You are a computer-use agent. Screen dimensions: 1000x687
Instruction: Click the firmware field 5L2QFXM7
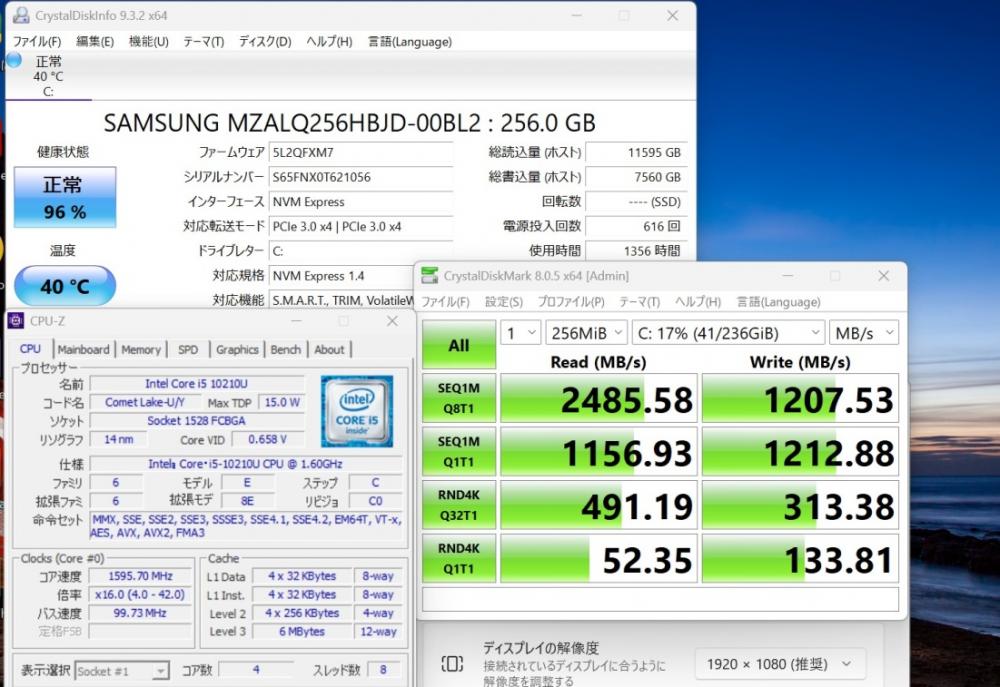click(x=360, y=152)
